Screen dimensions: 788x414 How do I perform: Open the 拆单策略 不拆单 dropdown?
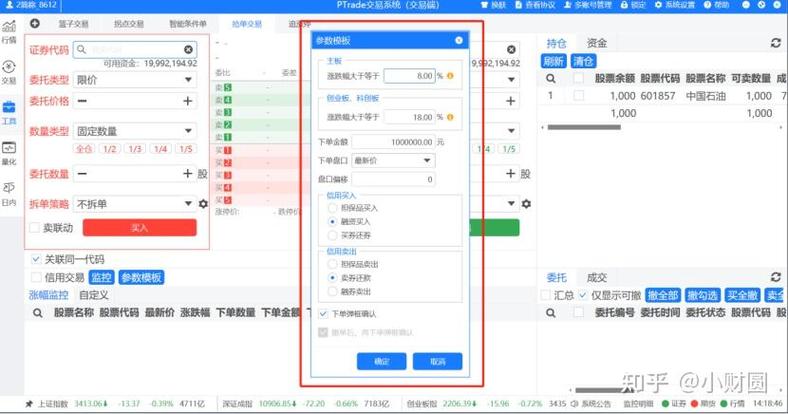click(x=135, y=203)
